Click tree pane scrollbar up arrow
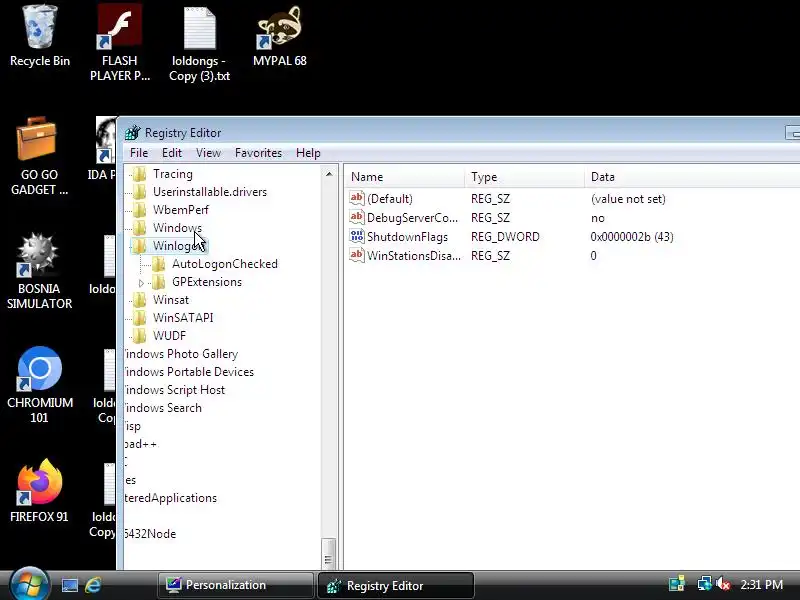This screenshot has width=800, height=600. (x=329, y=174)
